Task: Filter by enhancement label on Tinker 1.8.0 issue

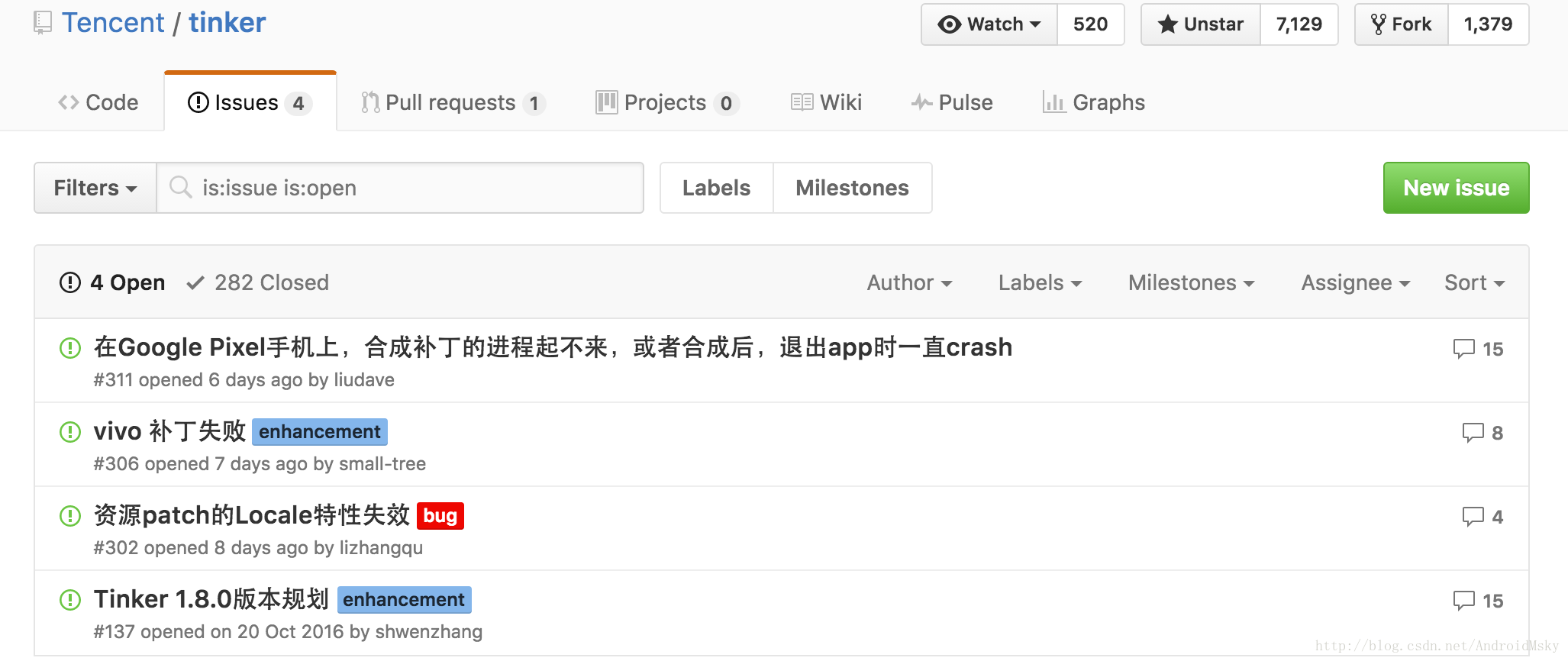Action: 404,600
